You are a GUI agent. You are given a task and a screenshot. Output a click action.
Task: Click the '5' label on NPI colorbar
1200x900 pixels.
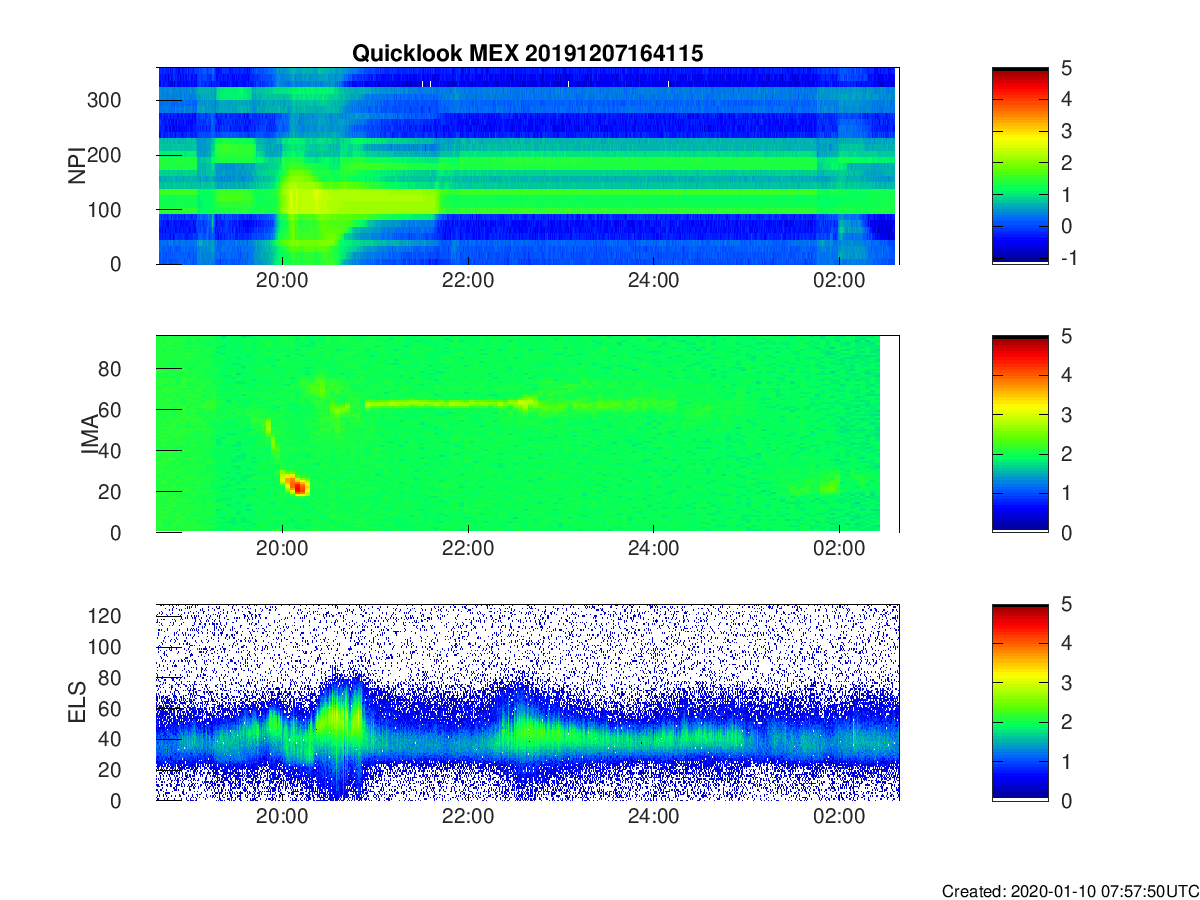coord(1066,68)
